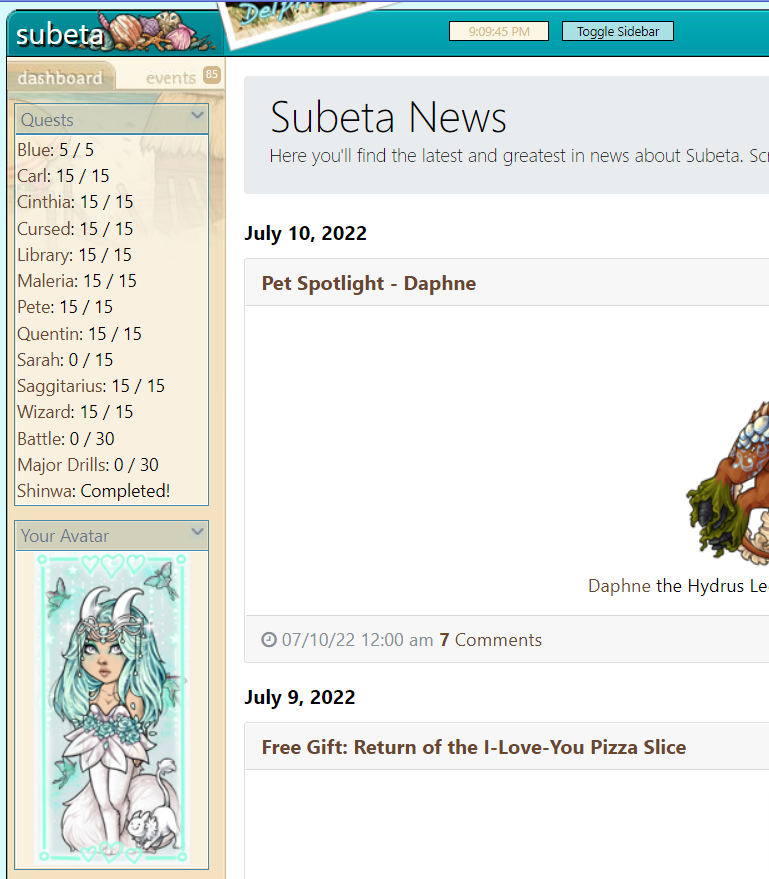Open the avatar image in sidebar
The image size is (769, 879).
tap(112, 709)
